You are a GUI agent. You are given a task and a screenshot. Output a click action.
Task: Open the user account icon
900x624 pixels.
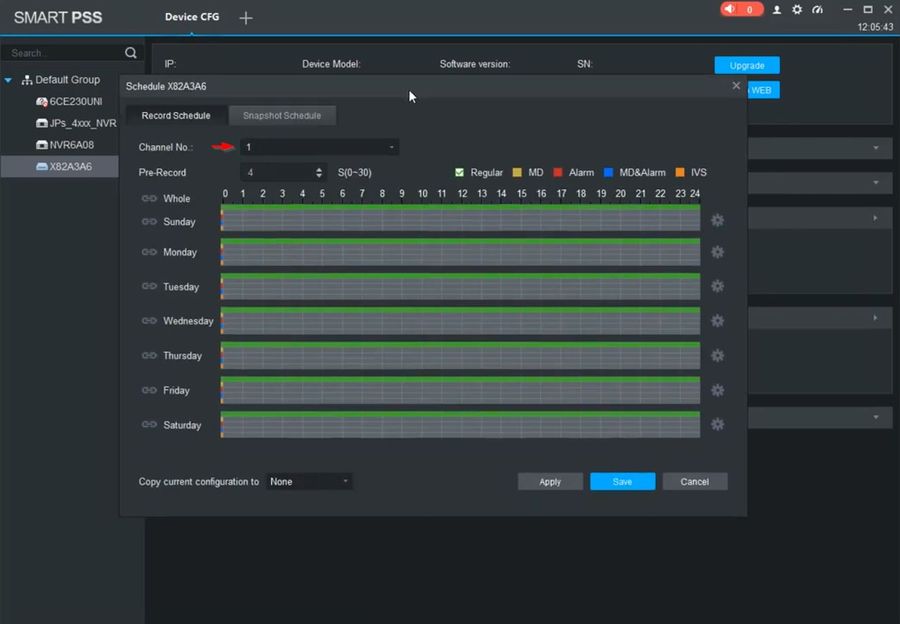776,10
